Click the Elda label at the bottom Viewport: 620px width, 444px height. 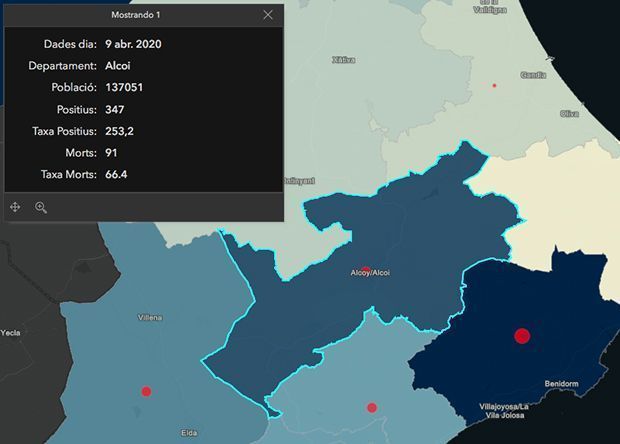pos(189,432)
